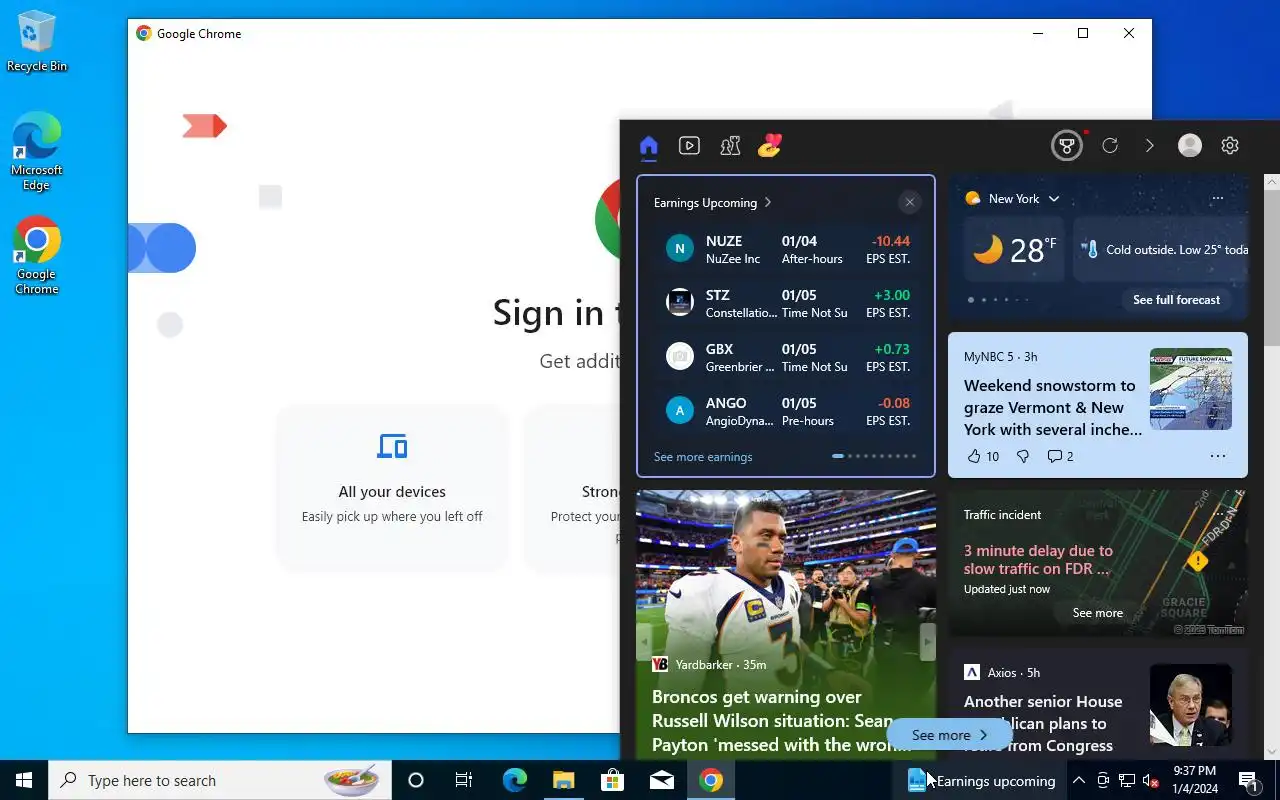Click the traffic warning marker on map

pos(1197,561)
